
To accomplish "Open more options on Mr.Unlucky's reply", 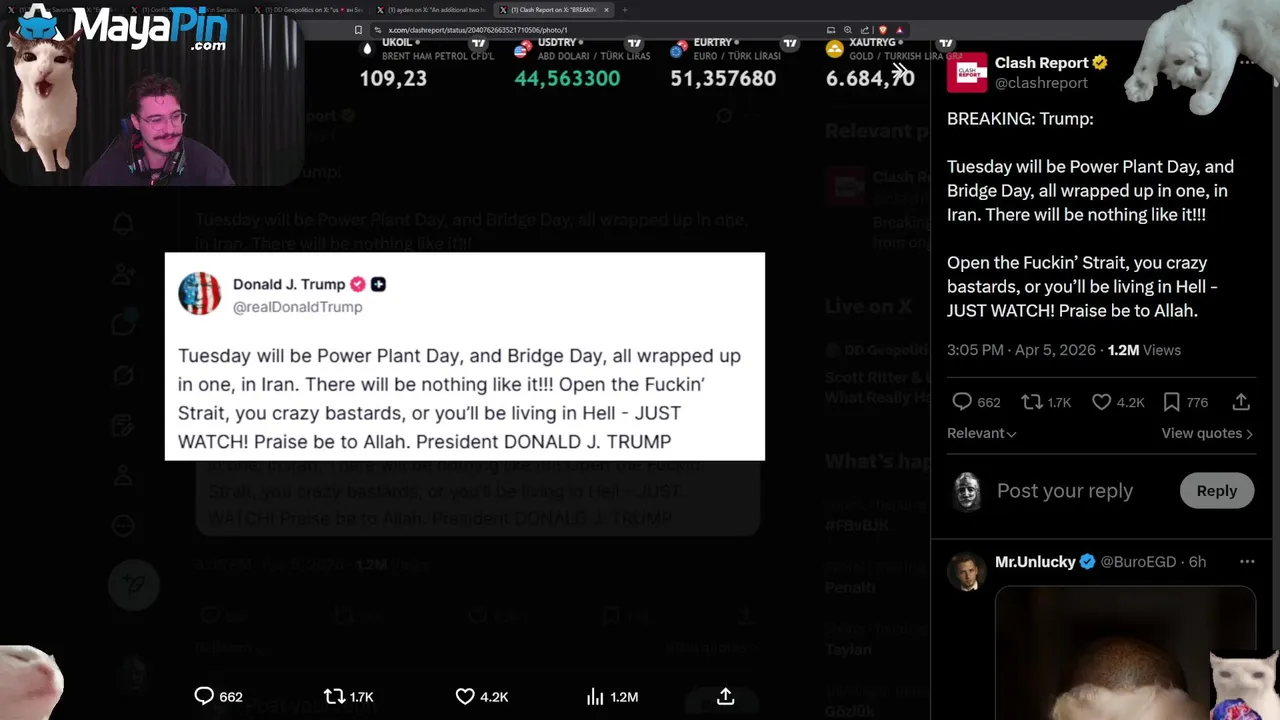I will coord(1246,562).
